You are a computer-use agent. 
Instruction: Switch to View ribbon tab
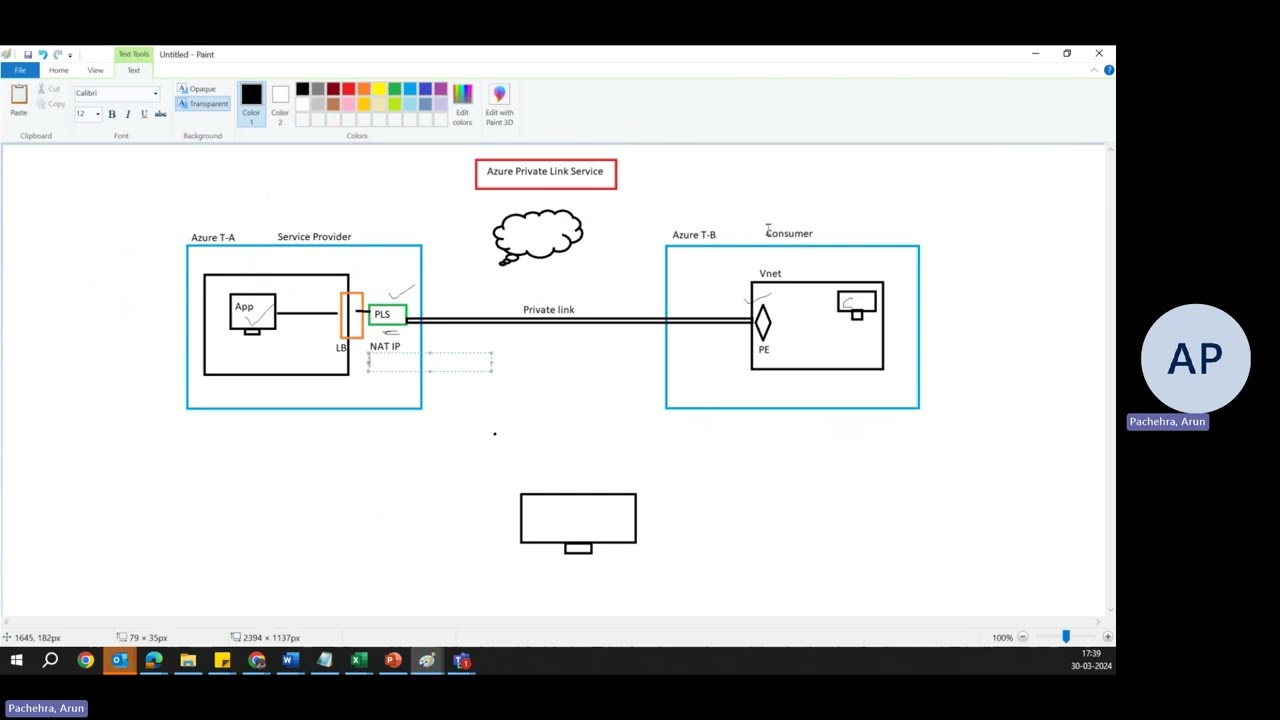(x=95, y=70)
